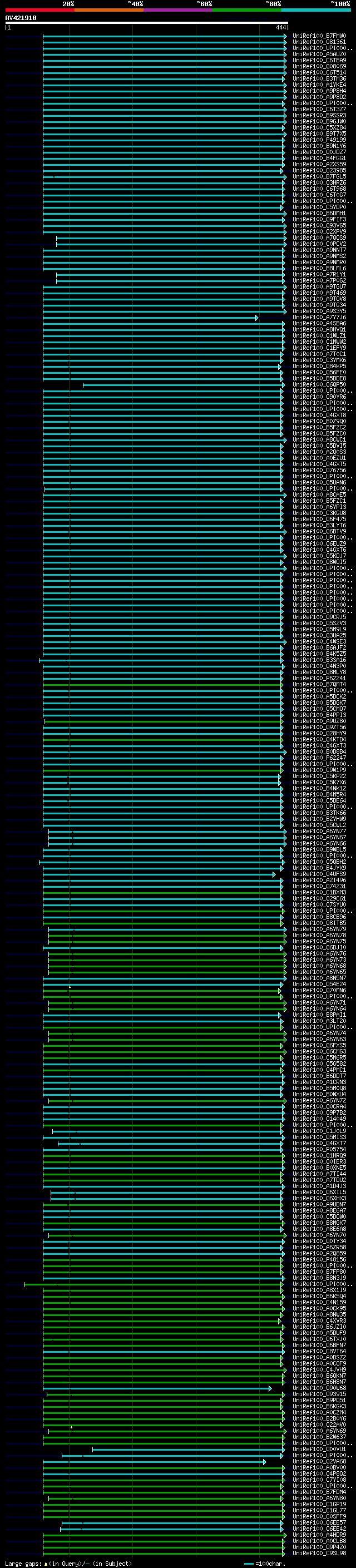
Task: Click the UniRef100_P48156 label
Action: 319,1260
